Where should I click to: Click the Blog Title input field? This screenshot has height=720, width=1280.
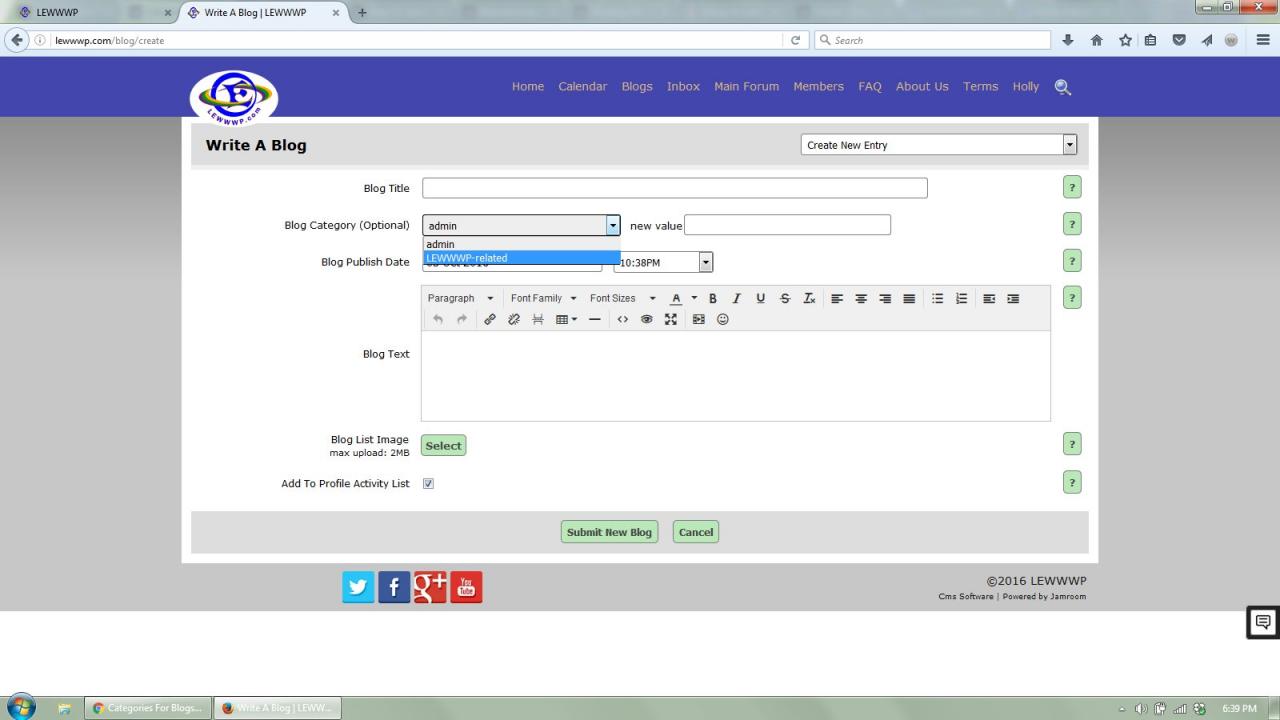click(x=674, y=188)
